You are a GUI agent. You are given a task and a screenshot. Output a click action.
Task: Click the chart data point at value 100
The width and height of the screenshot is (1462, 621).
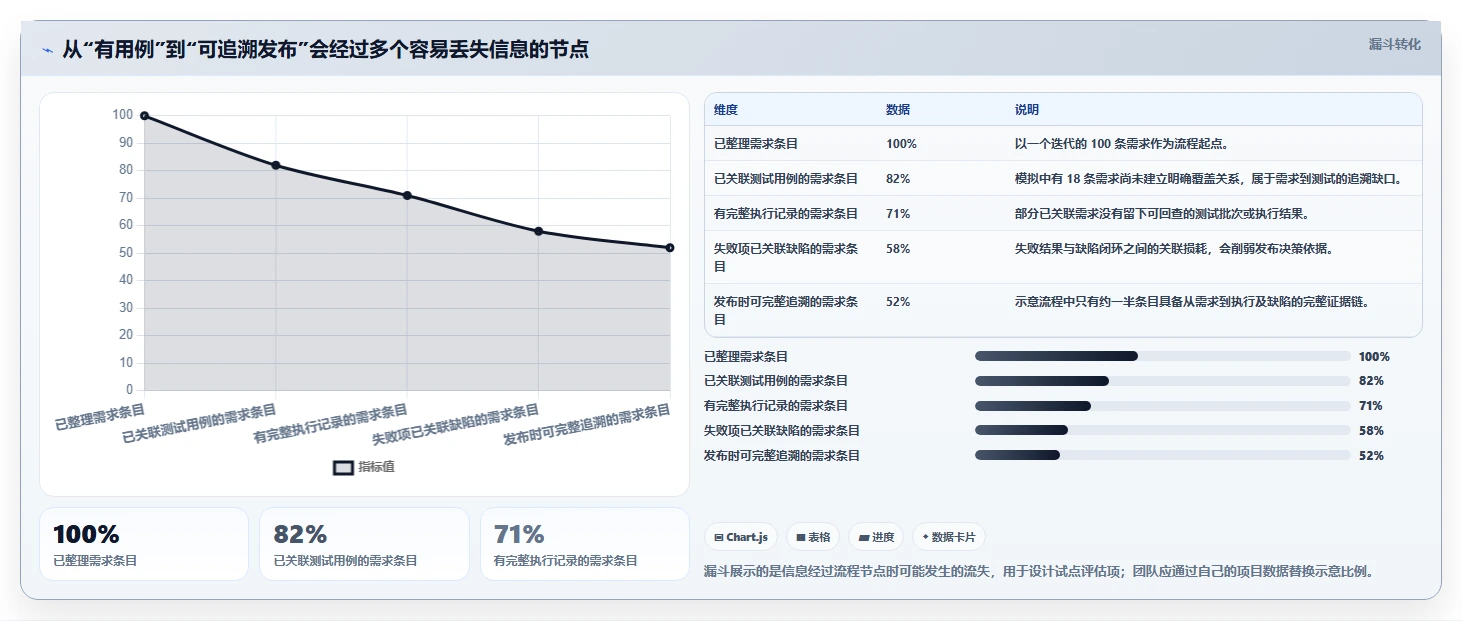[144, 116]
